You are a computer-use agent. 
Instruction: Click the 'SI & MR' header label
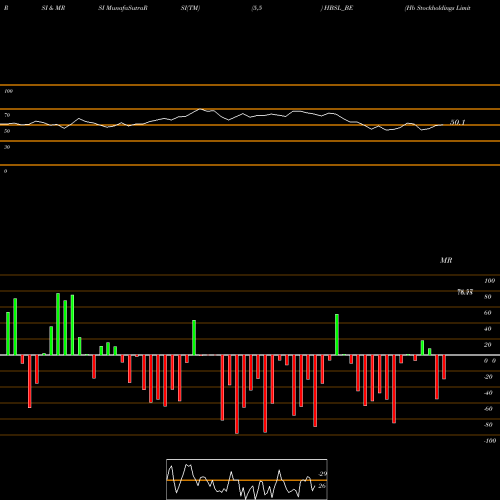[x=53, y=8]
